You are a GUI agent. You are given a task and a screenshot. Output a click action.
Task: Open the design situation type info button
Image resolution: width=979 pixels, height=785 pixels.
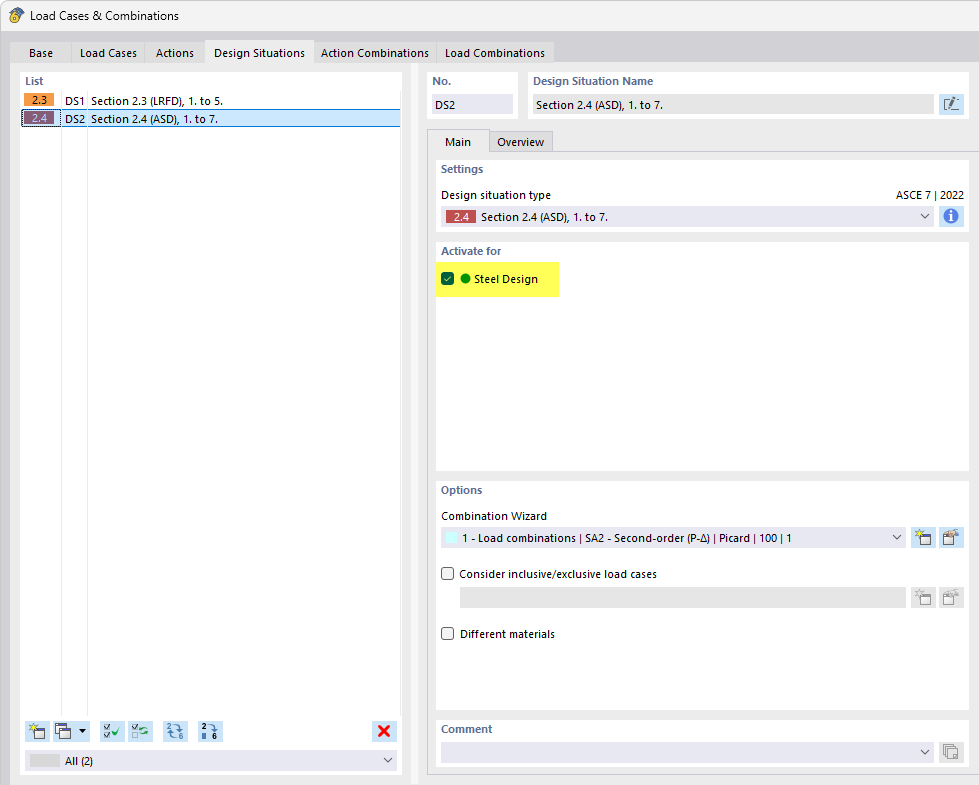pyautogui.click(x=951, y=216)
